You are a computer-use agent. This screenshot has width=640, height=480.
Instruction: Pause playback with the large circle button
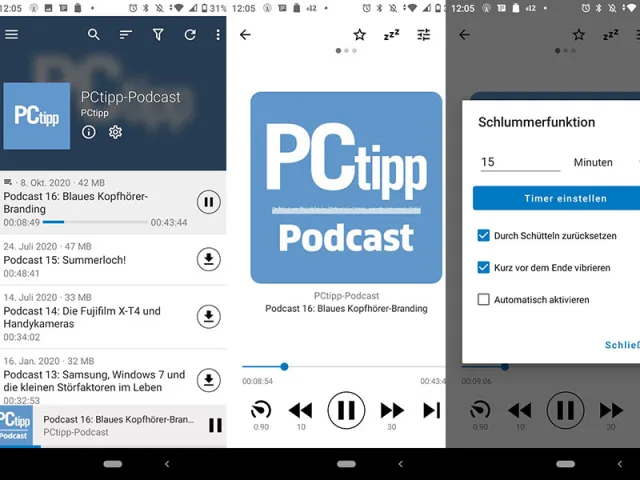[x=346, y=410]
